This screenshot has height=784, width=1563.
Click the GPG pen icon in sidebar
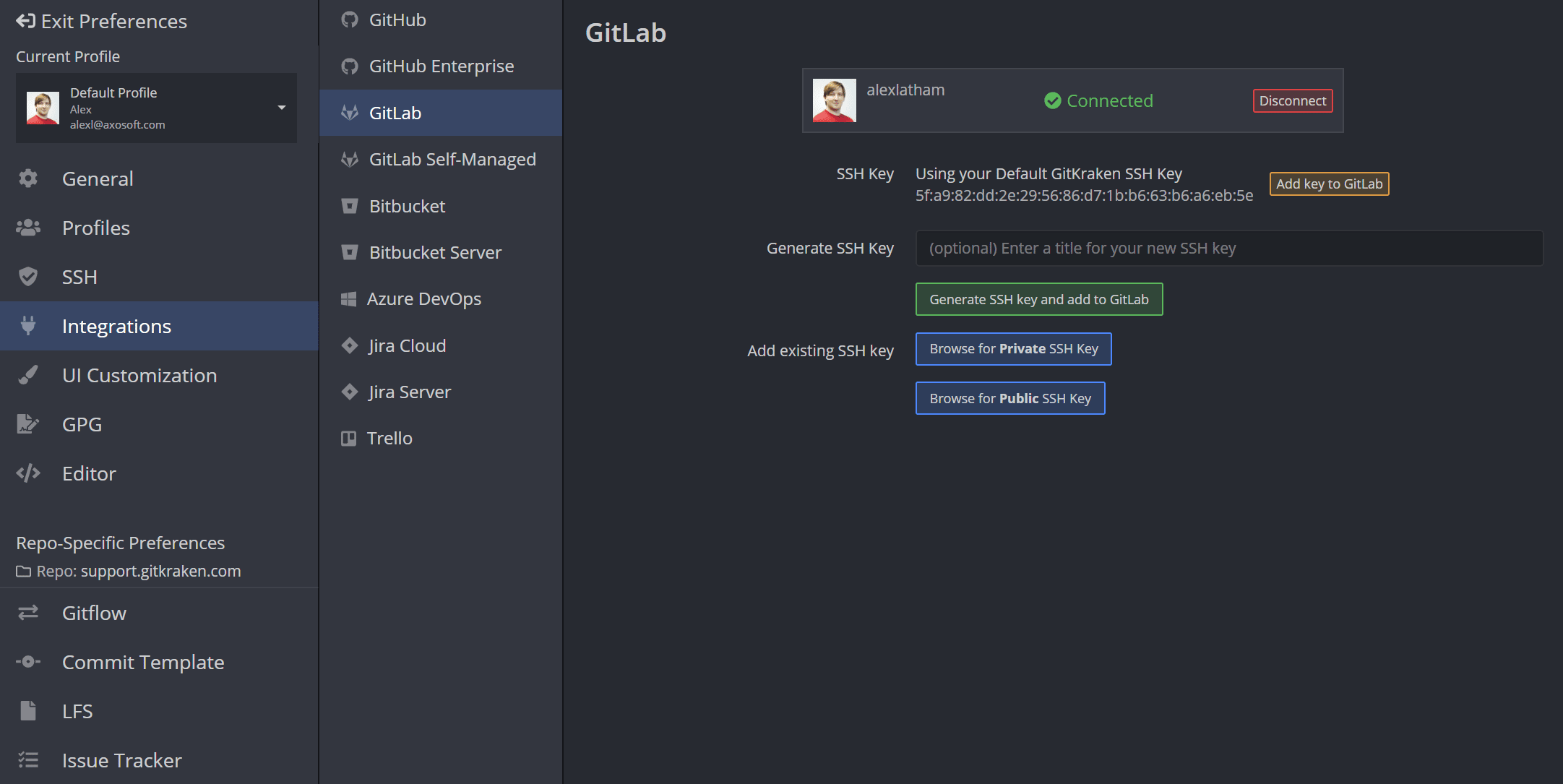28,424
